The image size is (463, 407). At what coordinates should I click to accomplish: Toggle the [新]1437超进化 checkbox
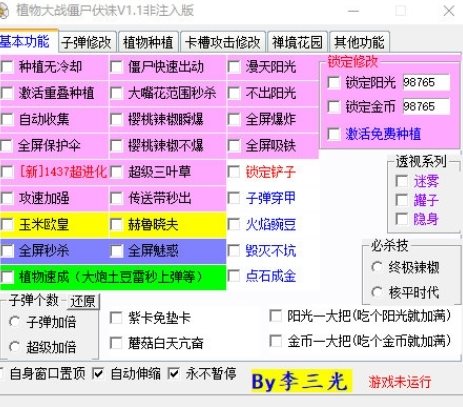click(7, 172)
